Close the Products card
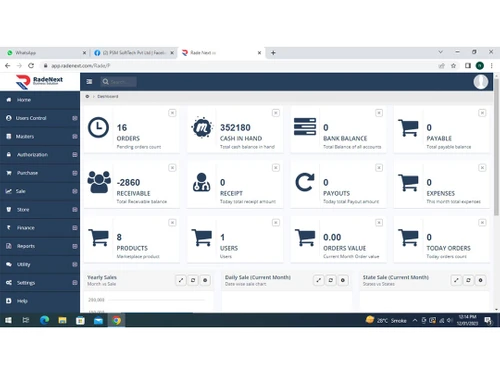This screenshot has height=375, width=500. coord(172,222)
